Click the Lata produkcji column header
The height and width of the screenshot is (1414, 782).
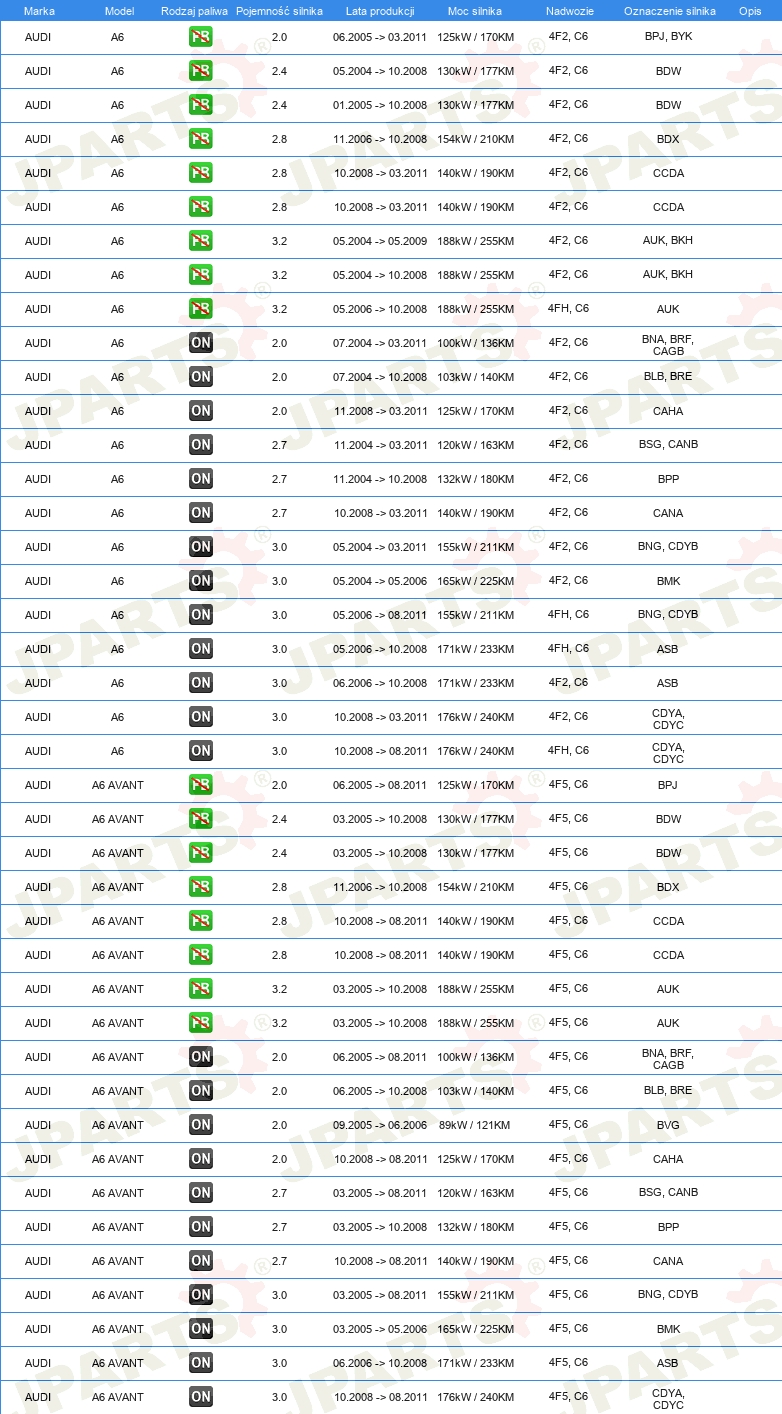click(380, 11)
